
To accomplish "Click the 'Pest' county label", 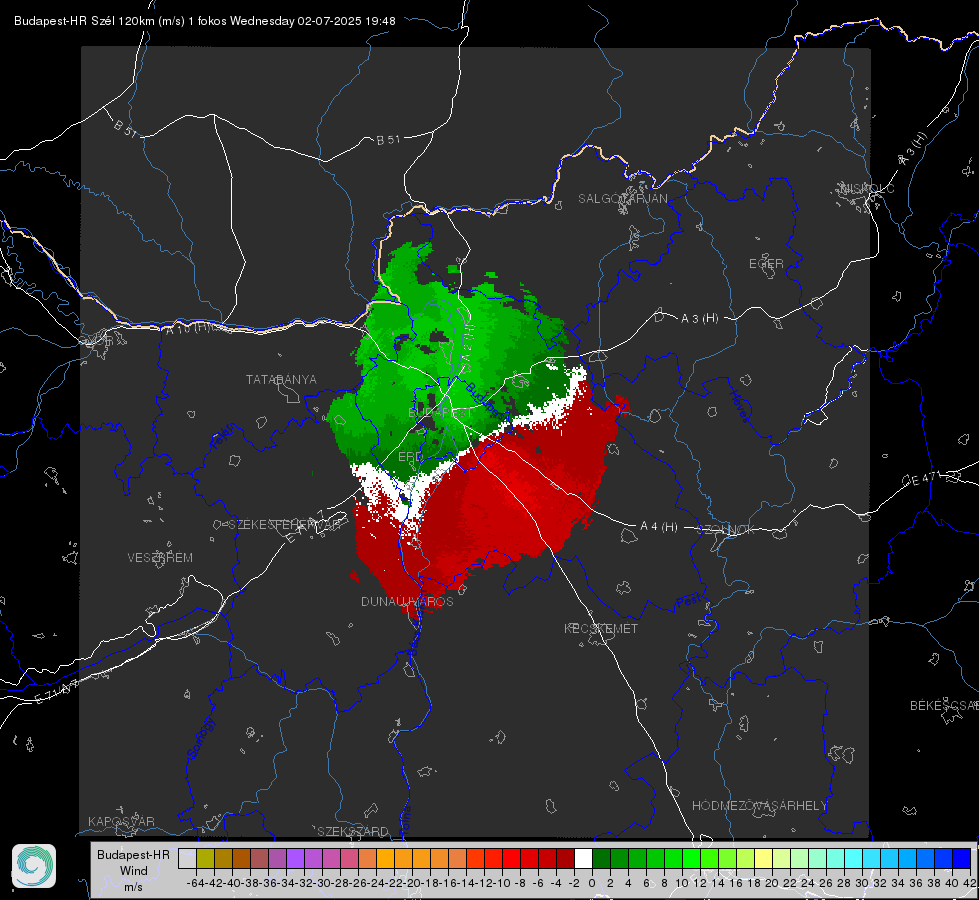I will 688,602.
